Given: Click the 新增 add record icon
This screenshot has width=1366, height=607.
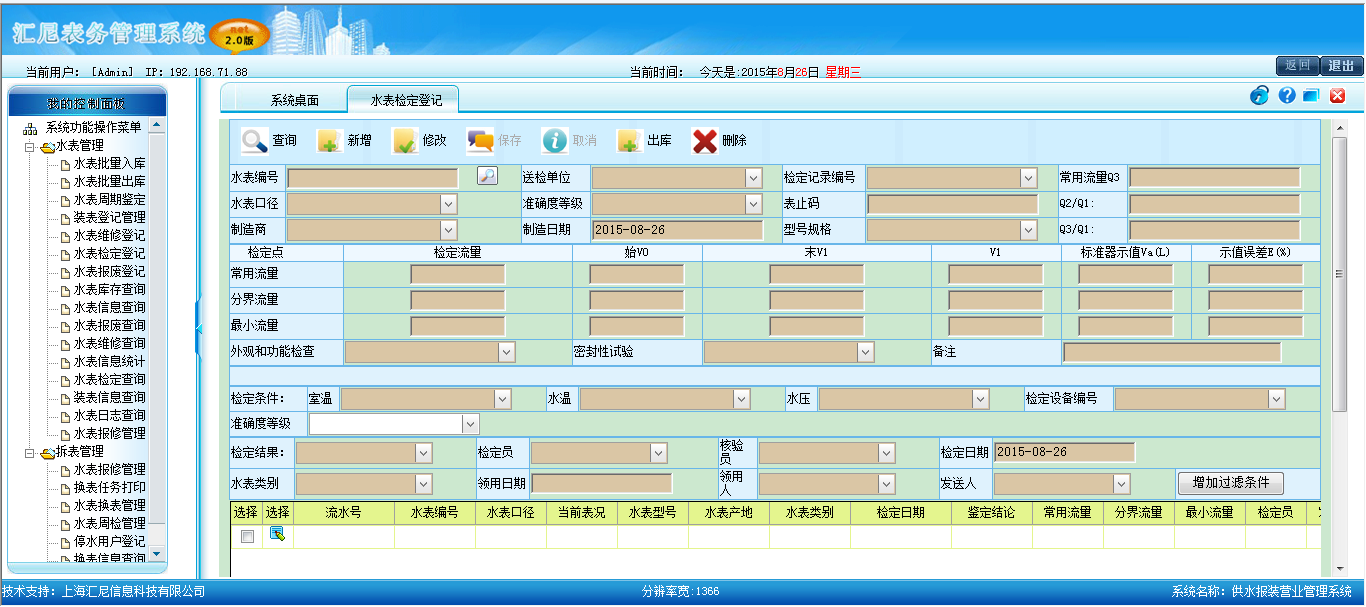Looking at the screenshot, I should point(329,141).
